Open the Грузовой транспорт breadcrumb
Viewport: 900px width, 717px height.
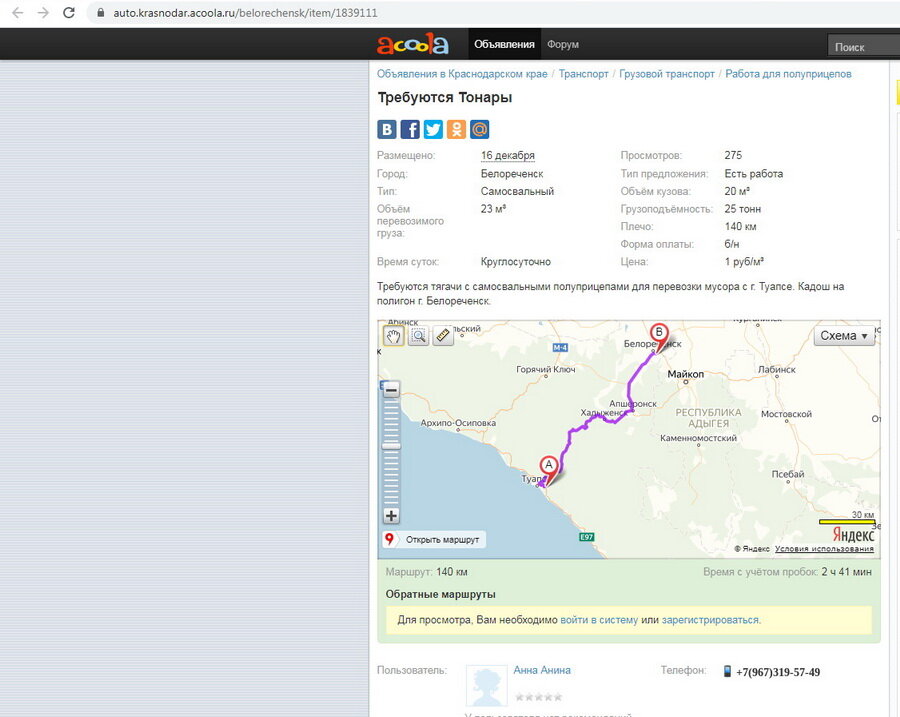tap(666, 73)
